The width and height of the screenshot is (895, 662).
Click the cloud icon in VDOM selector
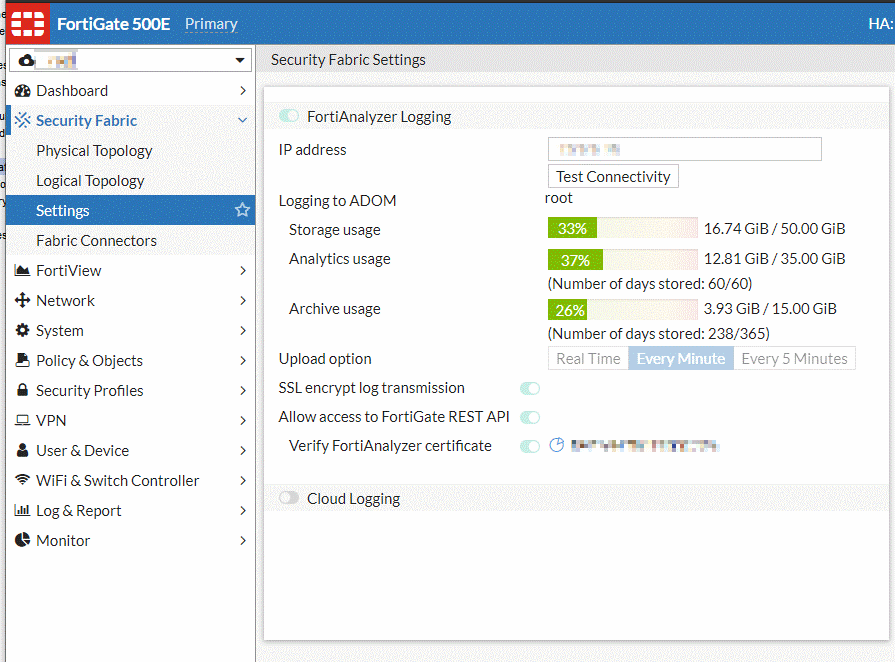click(26, 60)
